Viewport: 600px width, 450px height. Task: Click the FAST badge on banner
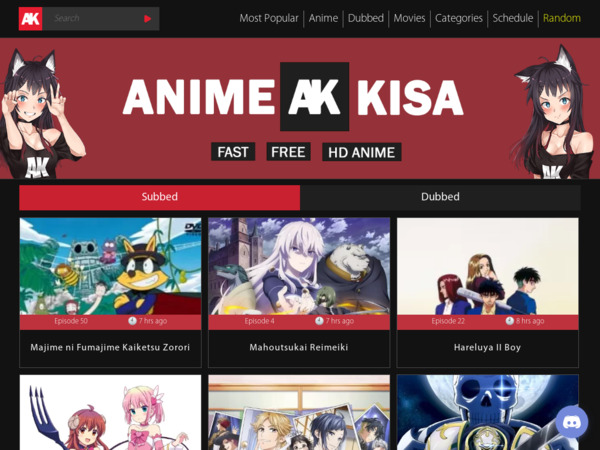[233, 152]
